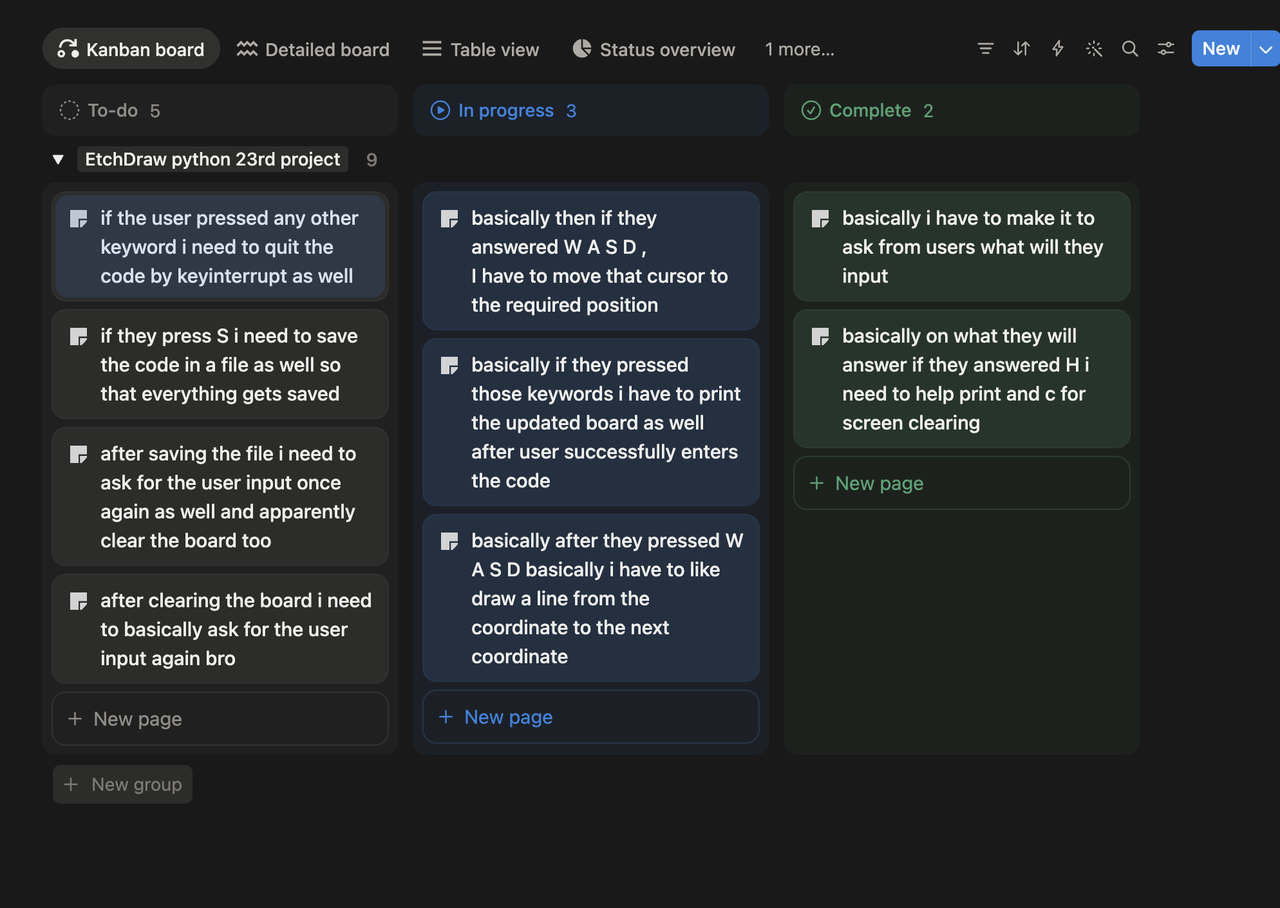Click page icon on keyinterrupt quit card

78,219
